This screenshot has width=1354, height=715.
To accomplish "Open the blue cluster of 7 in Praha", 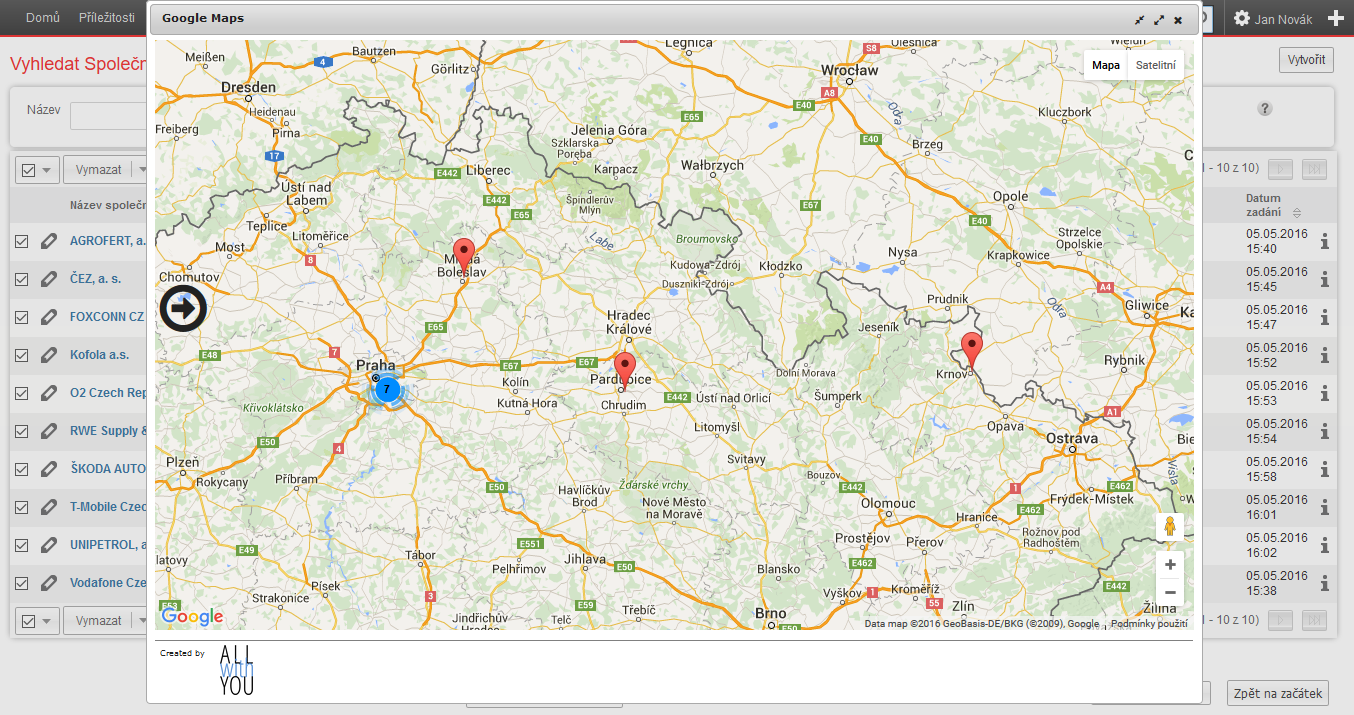I will click(387, 388).
